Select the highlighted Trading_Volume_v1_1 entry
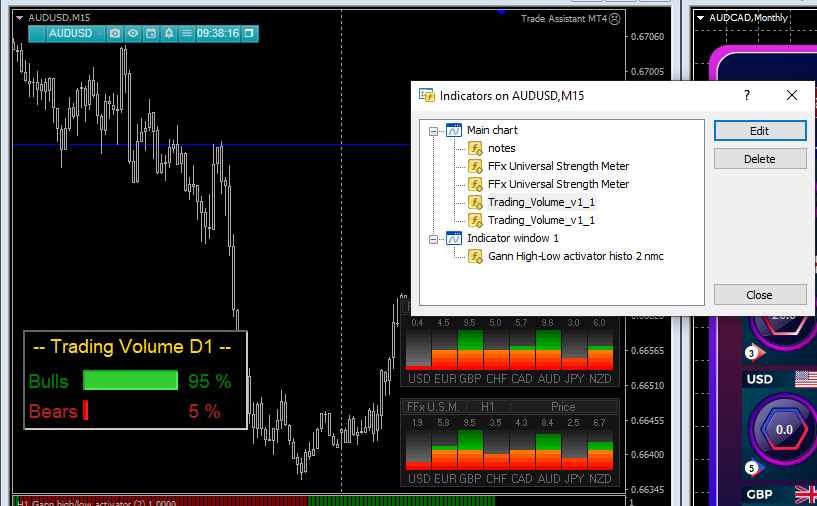 (541, 202)
